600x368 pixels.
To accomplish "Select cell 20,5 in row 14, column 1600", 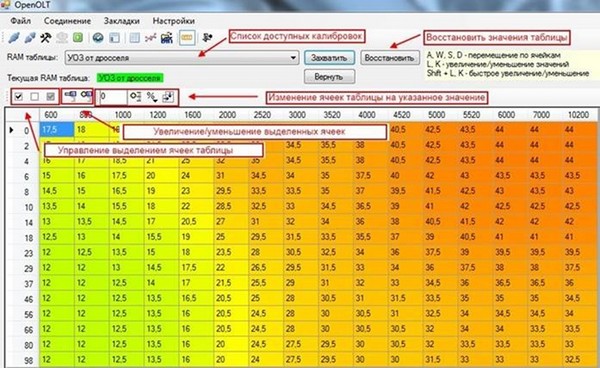I will [196, 221].
